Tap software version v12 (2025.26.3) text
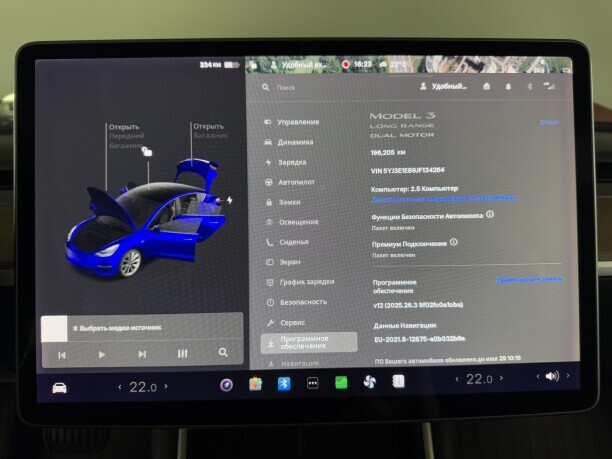 point(418,305)
